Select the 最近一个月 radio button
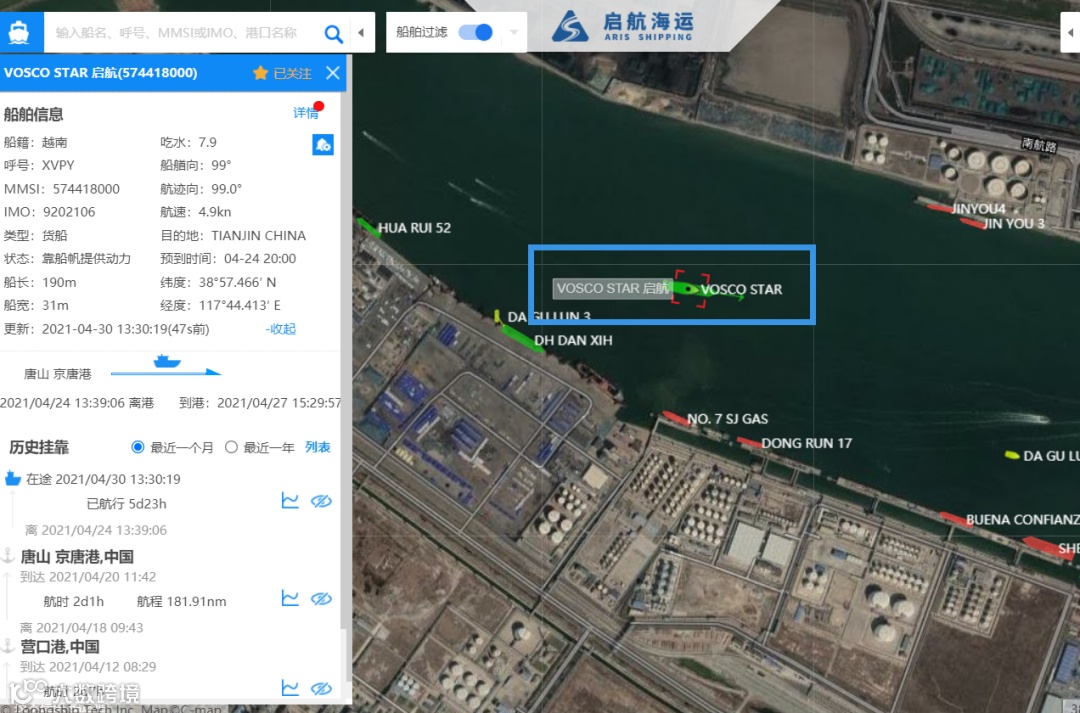The image size is (1080, 713). [138, 447]
